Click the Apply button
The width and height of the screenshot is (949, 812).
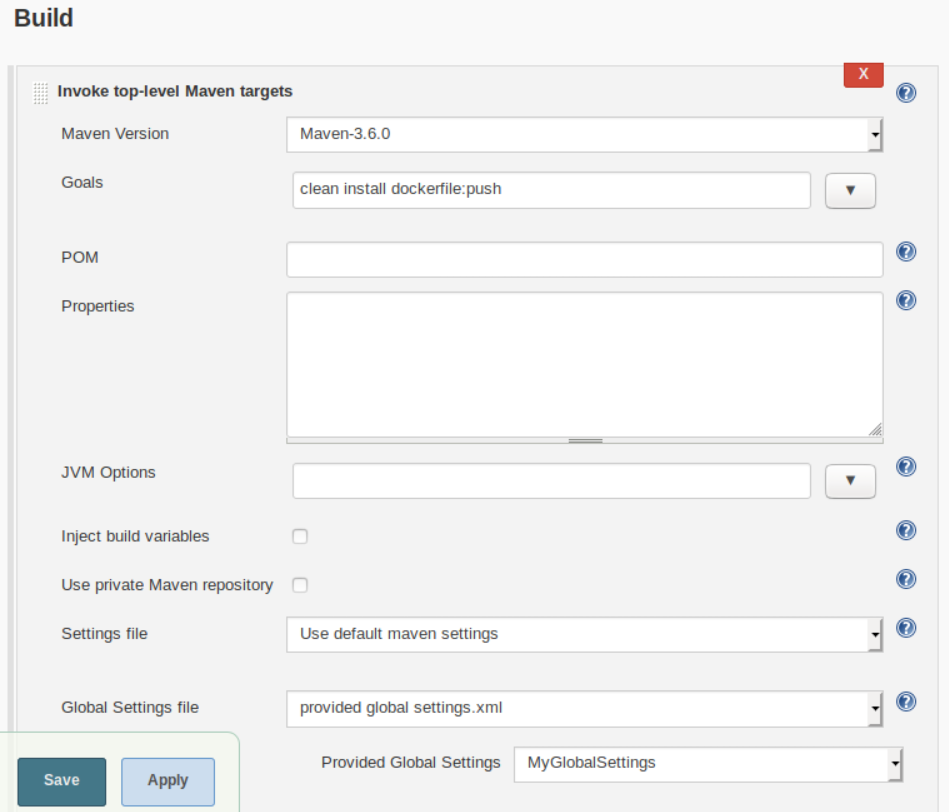[167, 783]
